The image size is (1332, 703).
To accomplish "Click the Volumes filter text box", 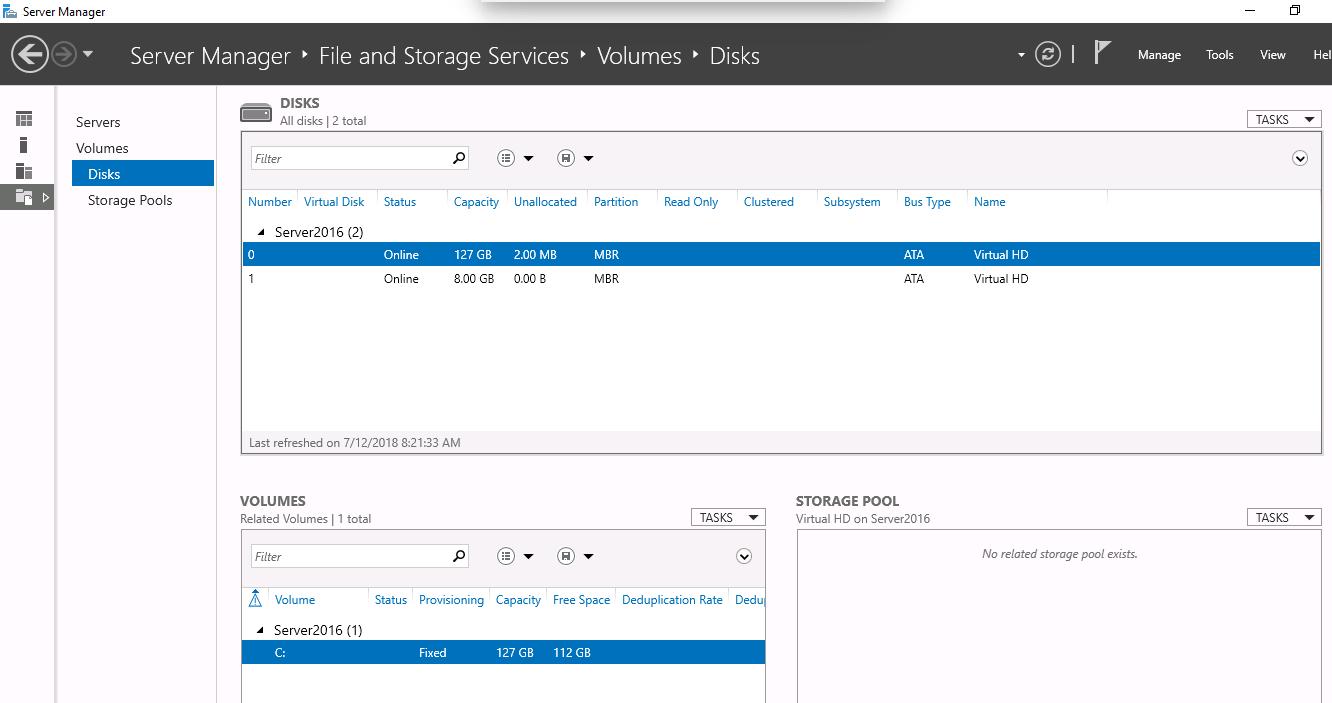I will click(x=350, y=556).
